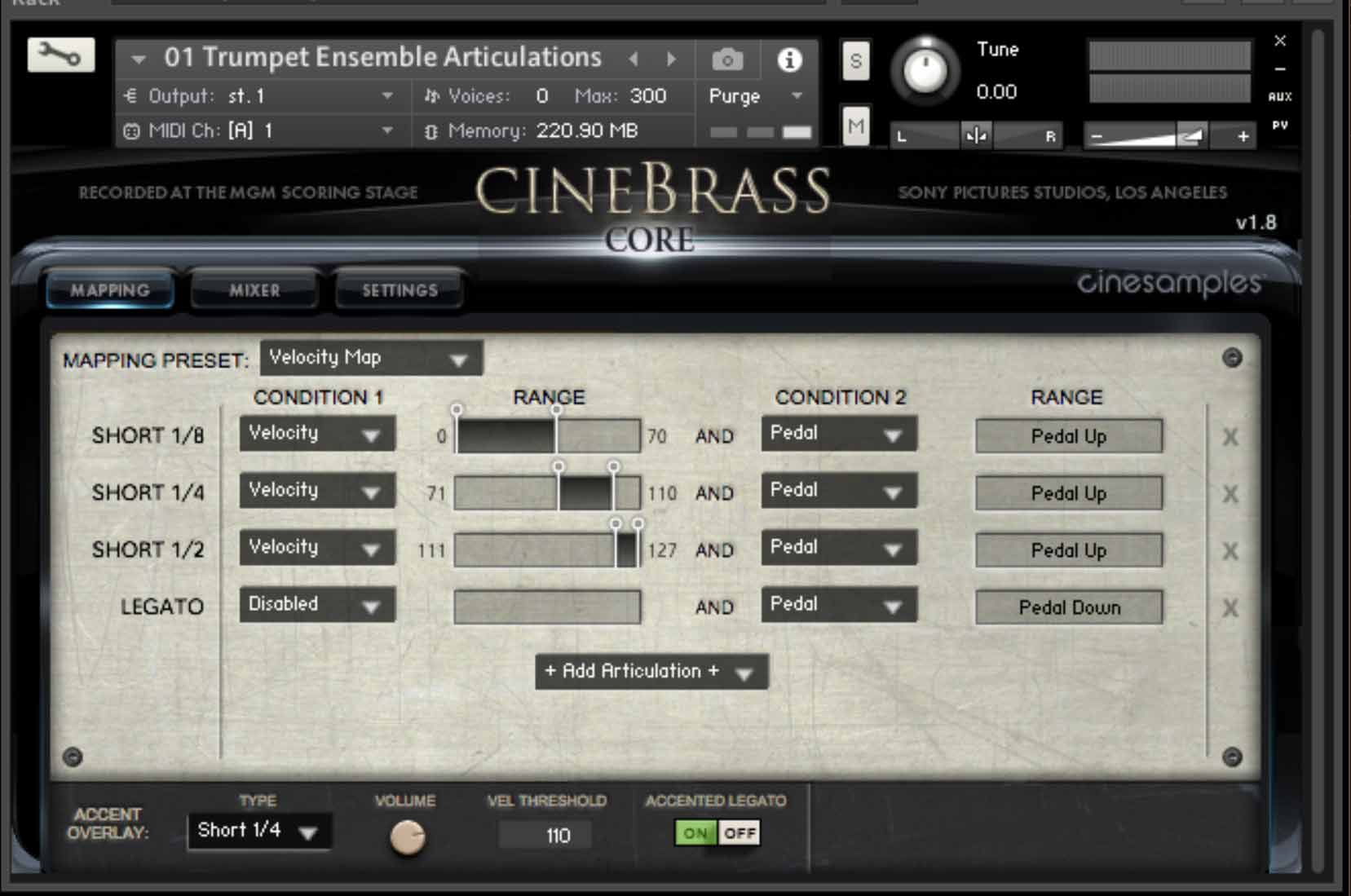Turn the Tune knob
This screenshot has height=896, width=1351.
click(x=925, y=71)
